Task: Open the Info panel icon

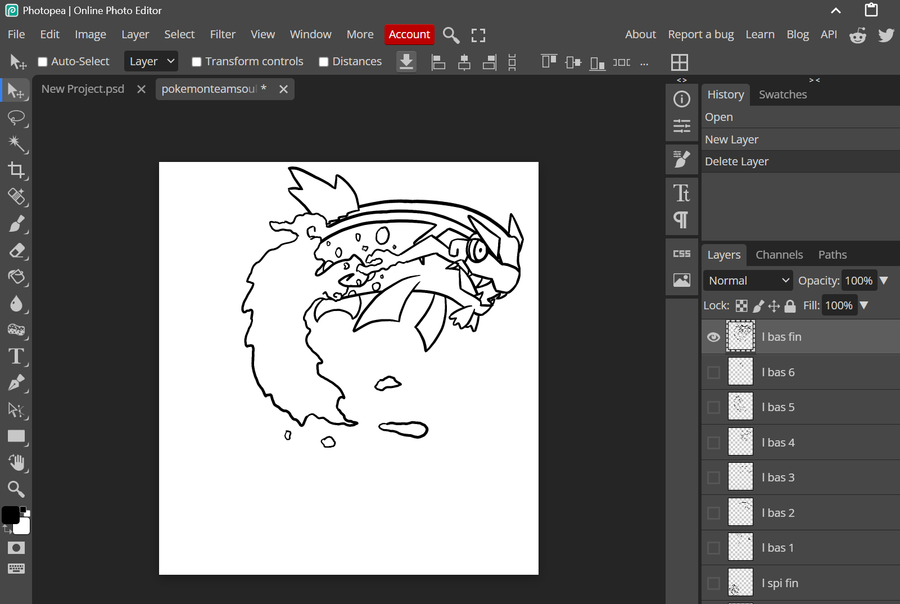Action: 681,99
